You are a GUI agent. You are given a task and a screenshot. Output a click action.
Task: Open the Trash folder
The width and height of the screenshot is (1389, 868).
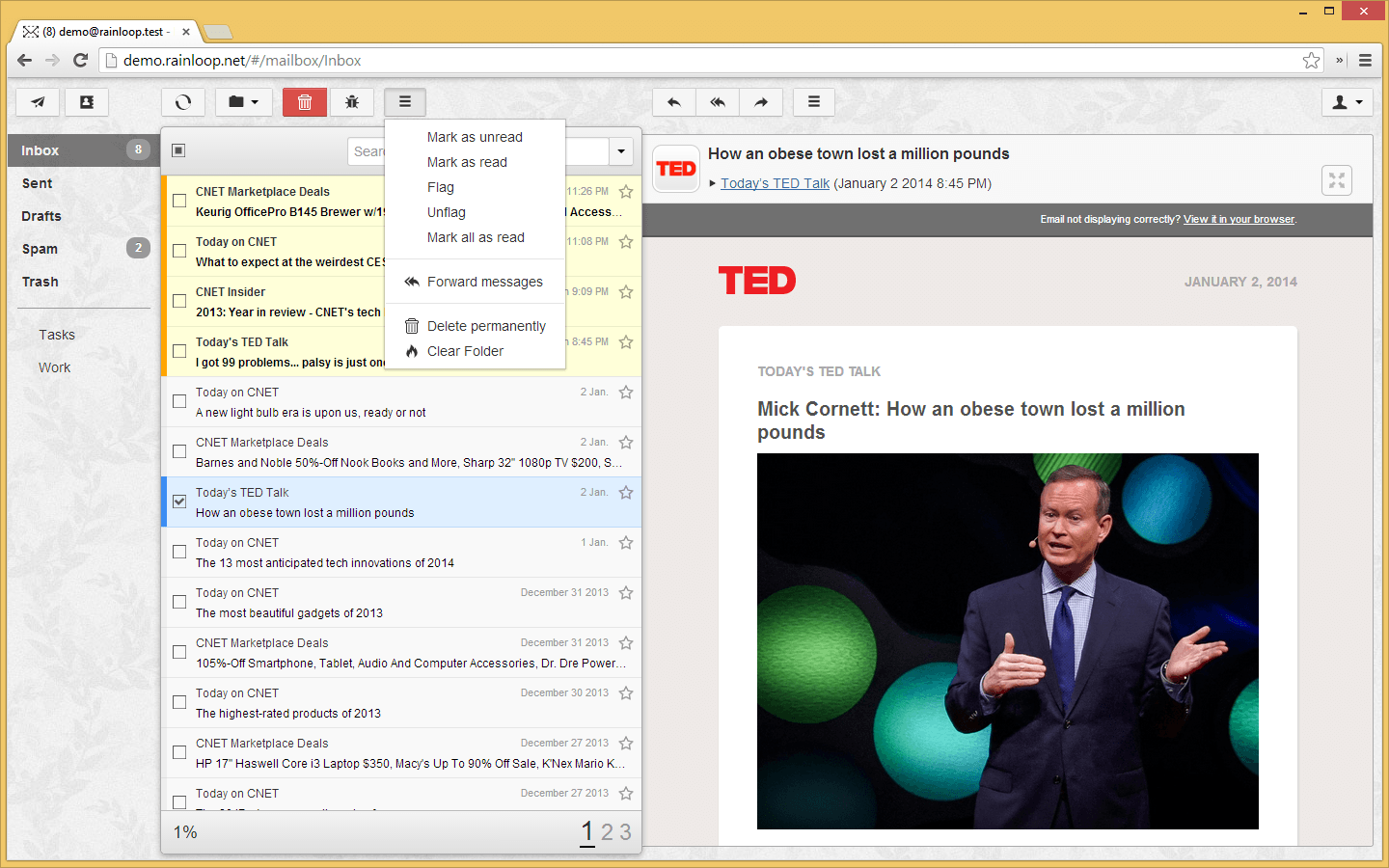[x=83, y=282]
